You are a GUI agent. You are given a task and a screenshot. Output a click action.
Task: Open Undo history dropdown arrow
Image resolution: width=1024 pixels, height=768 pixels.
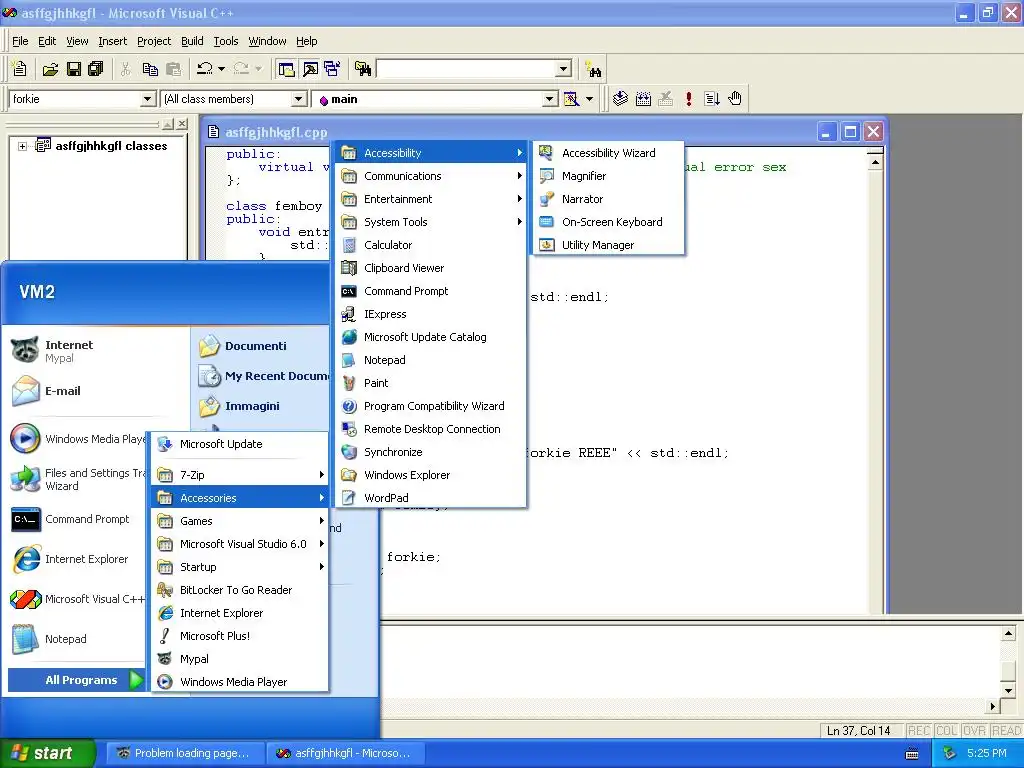(221, 69)
